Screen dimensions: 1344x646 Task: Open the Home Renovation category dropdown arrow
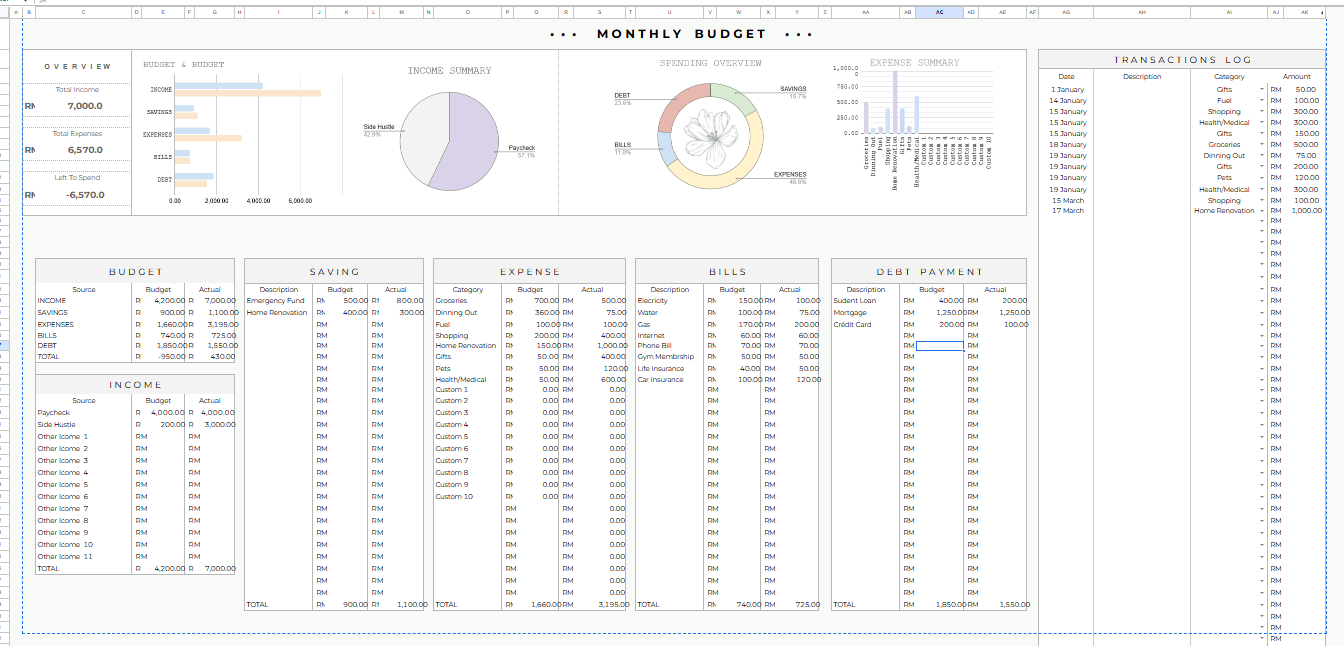point(1262,211)
